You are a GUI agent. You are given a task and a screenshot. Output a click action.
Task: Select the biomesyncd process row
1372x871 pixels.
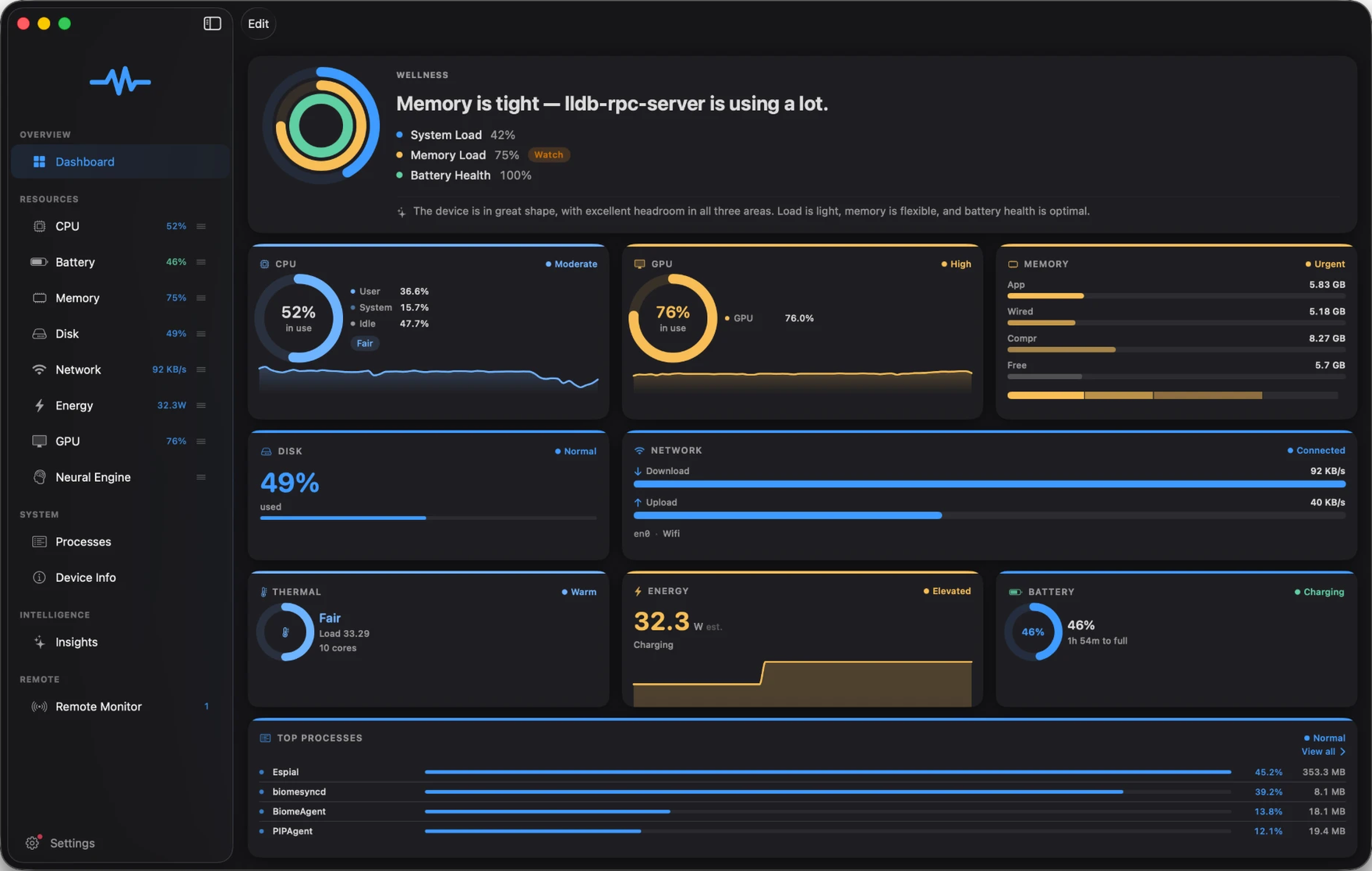(x=802, y=791)
